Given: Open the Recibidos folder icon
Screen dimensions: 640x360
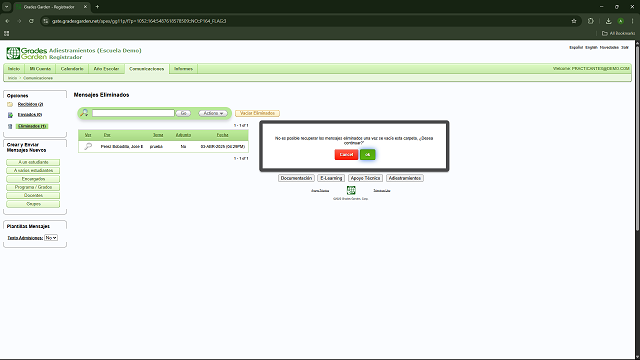Looking at the screenshot, I should (10, 104).
